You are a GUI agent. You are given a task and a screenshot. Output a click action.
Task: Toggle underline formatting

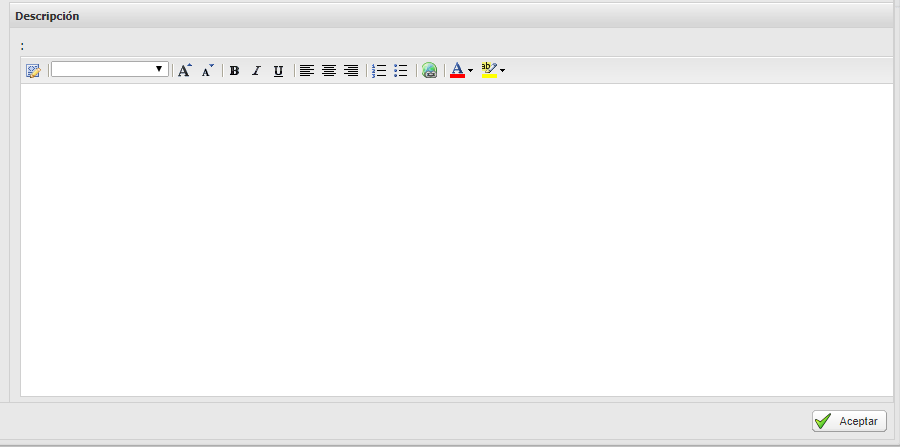pos(278,71)
